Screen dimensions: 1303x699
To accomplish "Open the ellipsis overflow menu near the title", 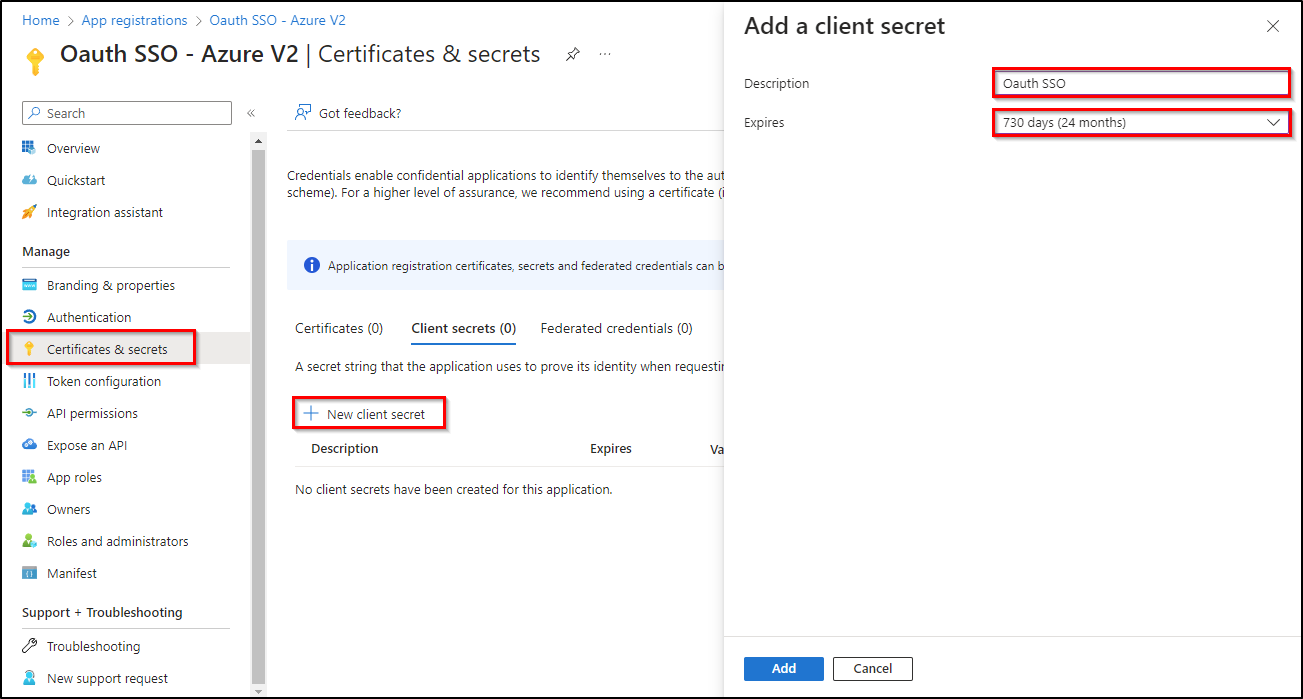I will point(604,56).
